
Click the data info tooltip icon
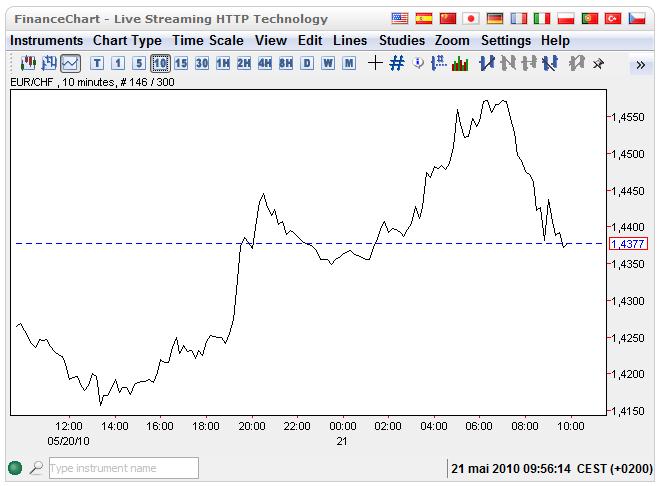click(x=418, y=63)
